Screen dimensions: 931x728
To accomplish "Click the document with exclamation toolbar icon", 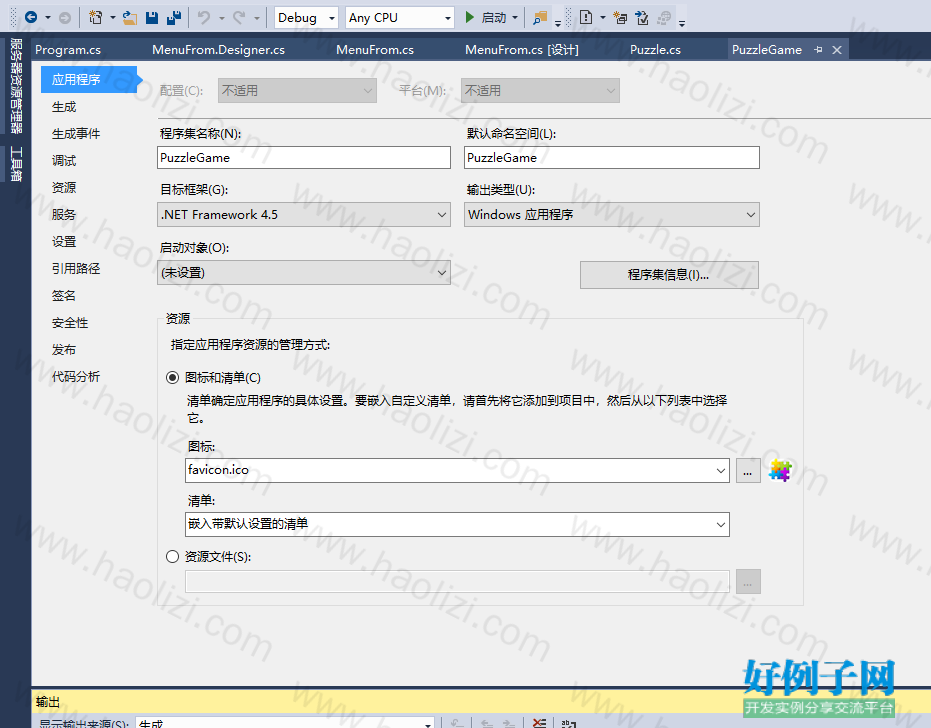I will (586, 18).
